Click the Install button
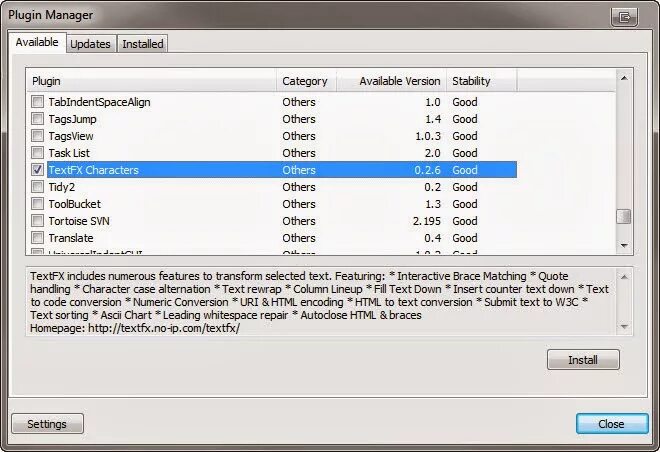Screen dimensions: 660x452 583,360
